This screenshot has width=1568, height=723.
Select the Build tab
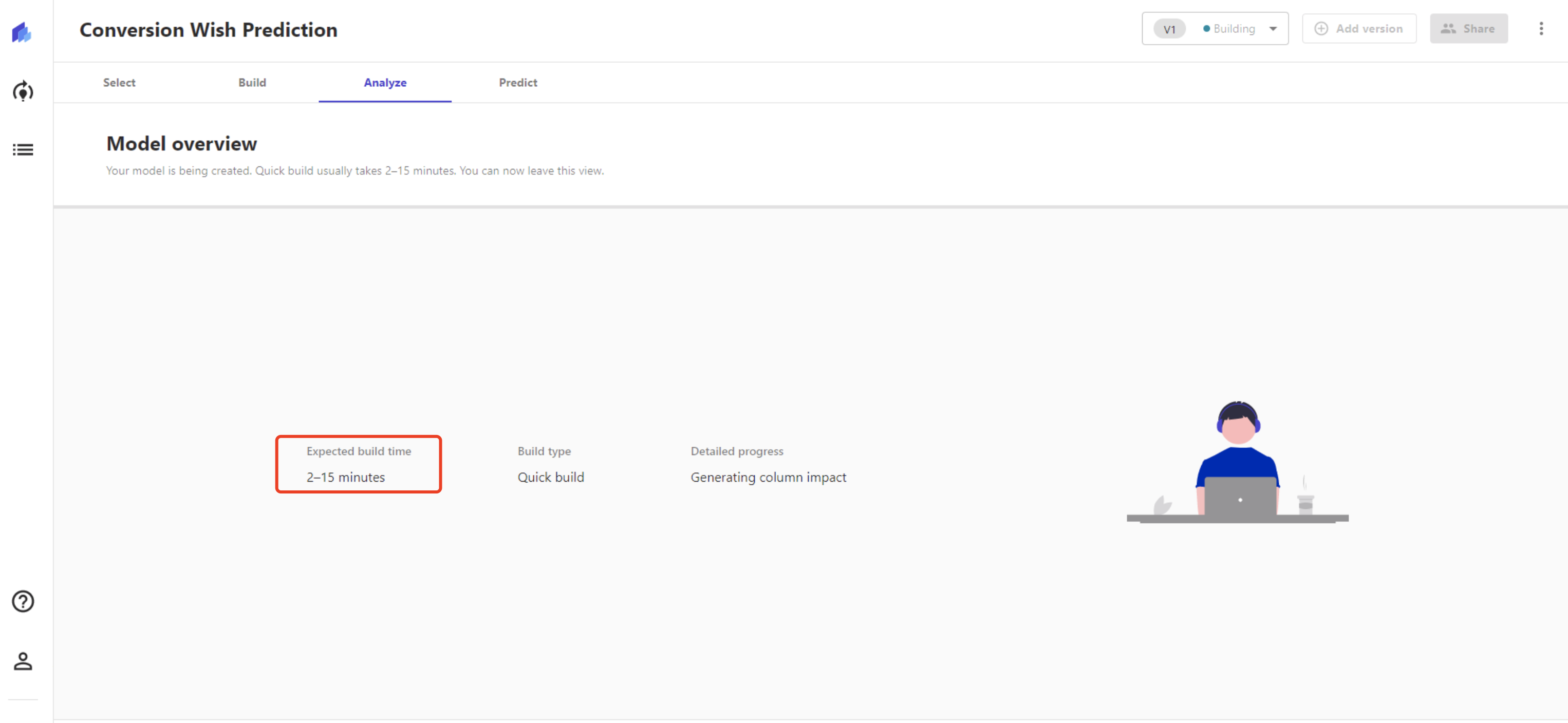point(252,82)
